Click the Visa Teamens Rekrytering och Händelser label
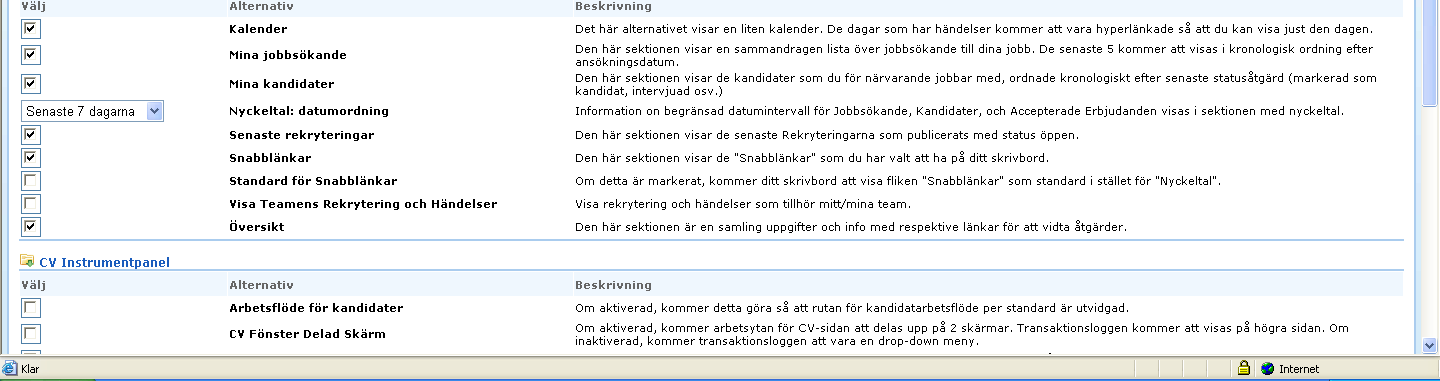The image size is (1440, 381). [x=363, y=204]
